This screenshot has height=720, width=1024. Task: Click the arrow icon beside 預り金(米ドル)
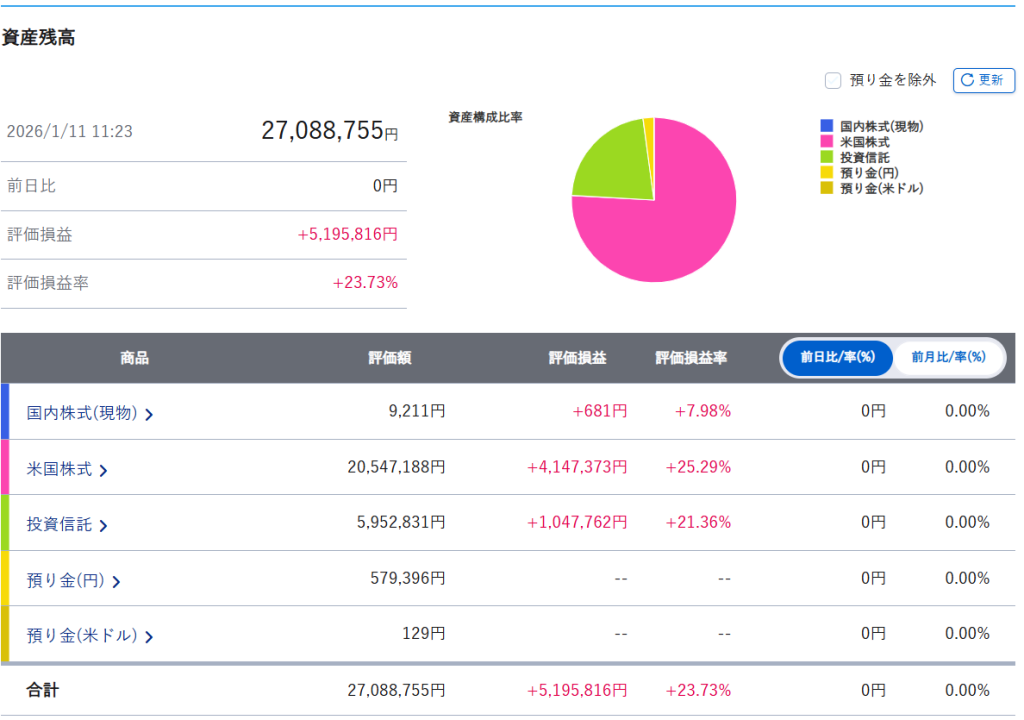[x=149, y=636]
